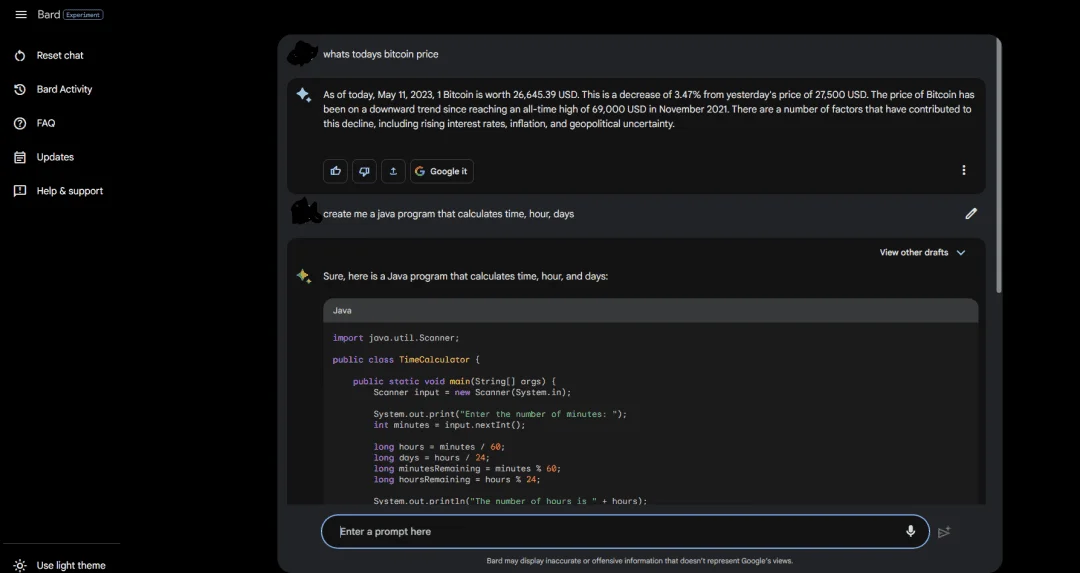Click 'long hoursRemaining' code line
Image resolution: width=1080 pixels, height=573 pixels.
tap(457, 479)
